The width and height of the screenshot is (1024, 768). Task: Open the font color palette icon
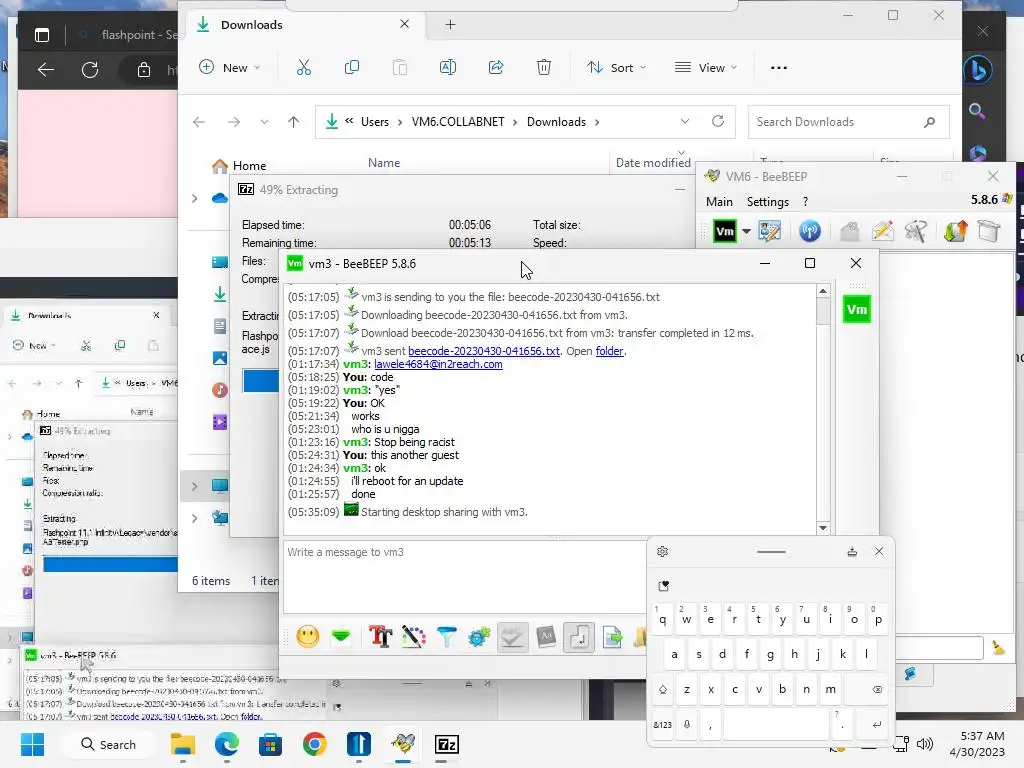[x=413, y=636]
